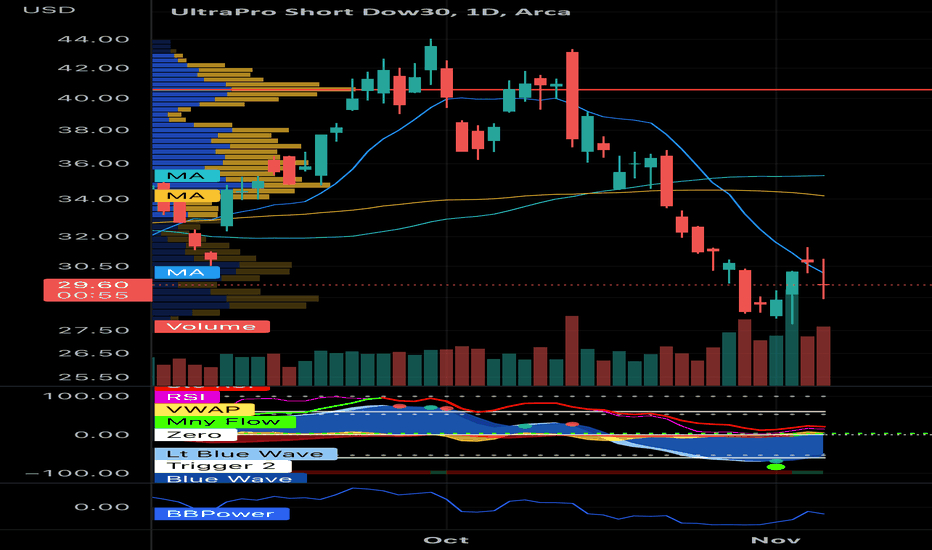Click the 42.00 price axis label
The height and width of the screenshot is (550, 932).
tap(93, 68)
